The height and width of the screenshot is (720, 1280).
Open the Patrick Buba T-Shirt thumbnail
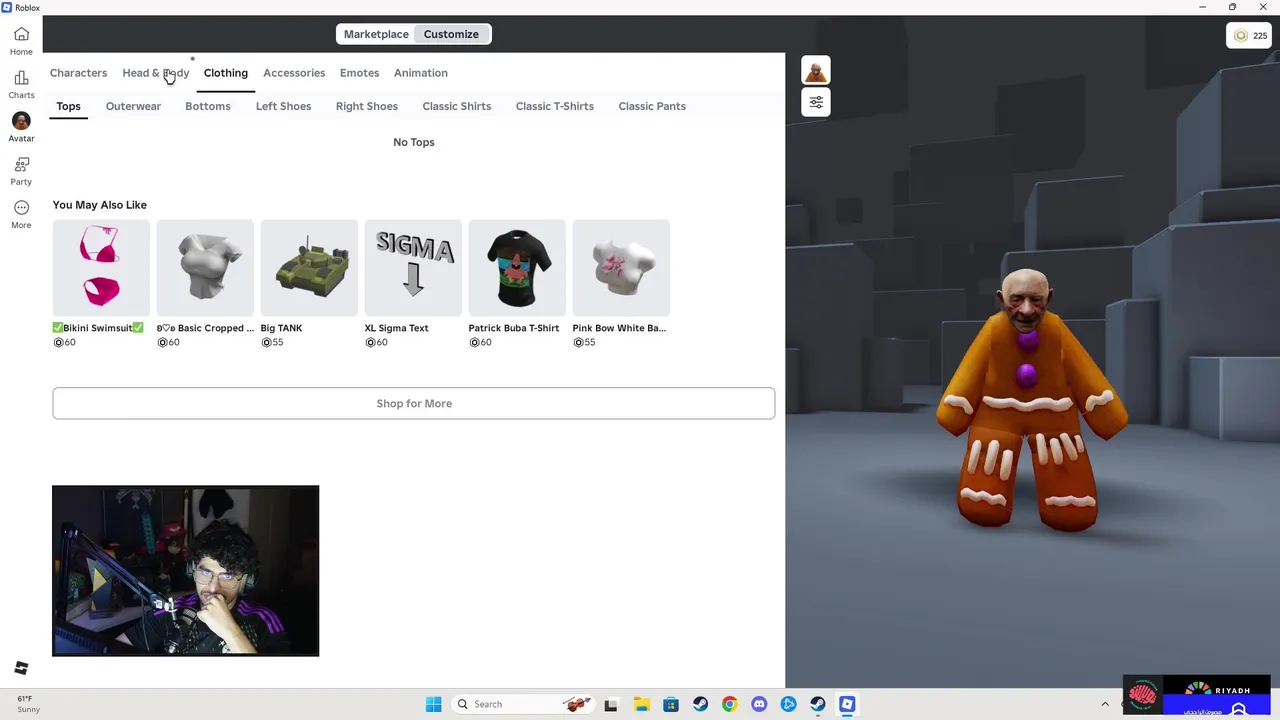point(517,268)
